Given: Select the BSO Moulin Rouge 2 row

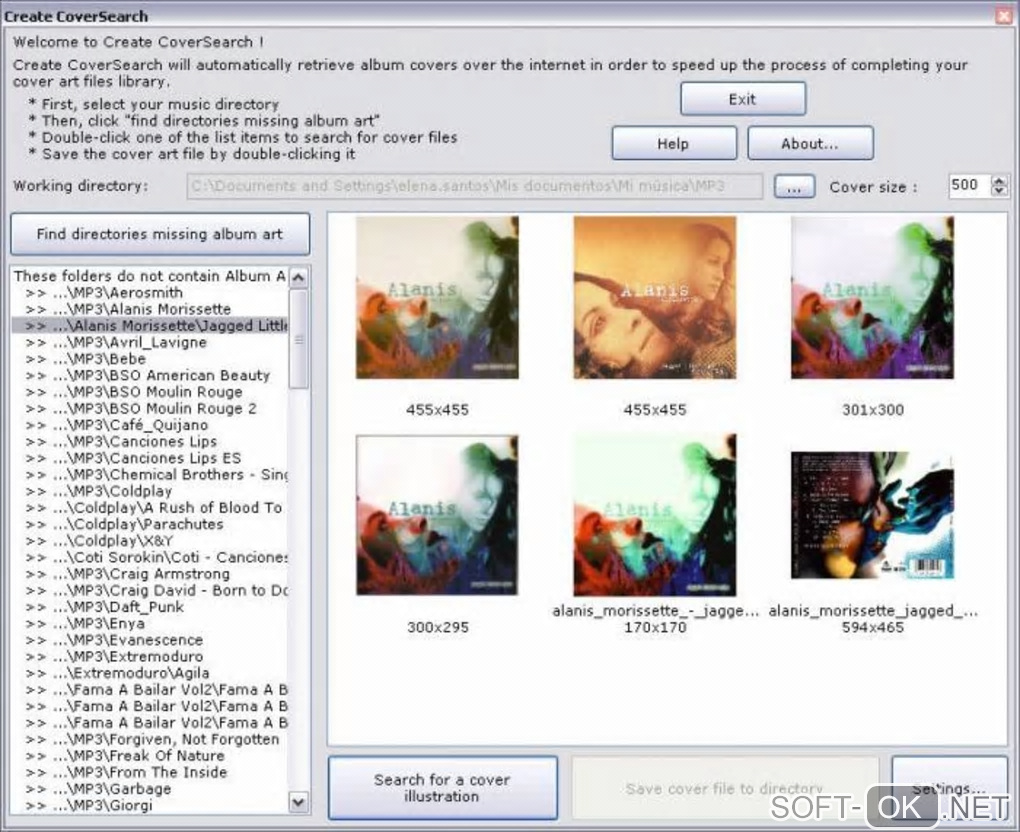Looking at the screenshot, I should point(150,409).
